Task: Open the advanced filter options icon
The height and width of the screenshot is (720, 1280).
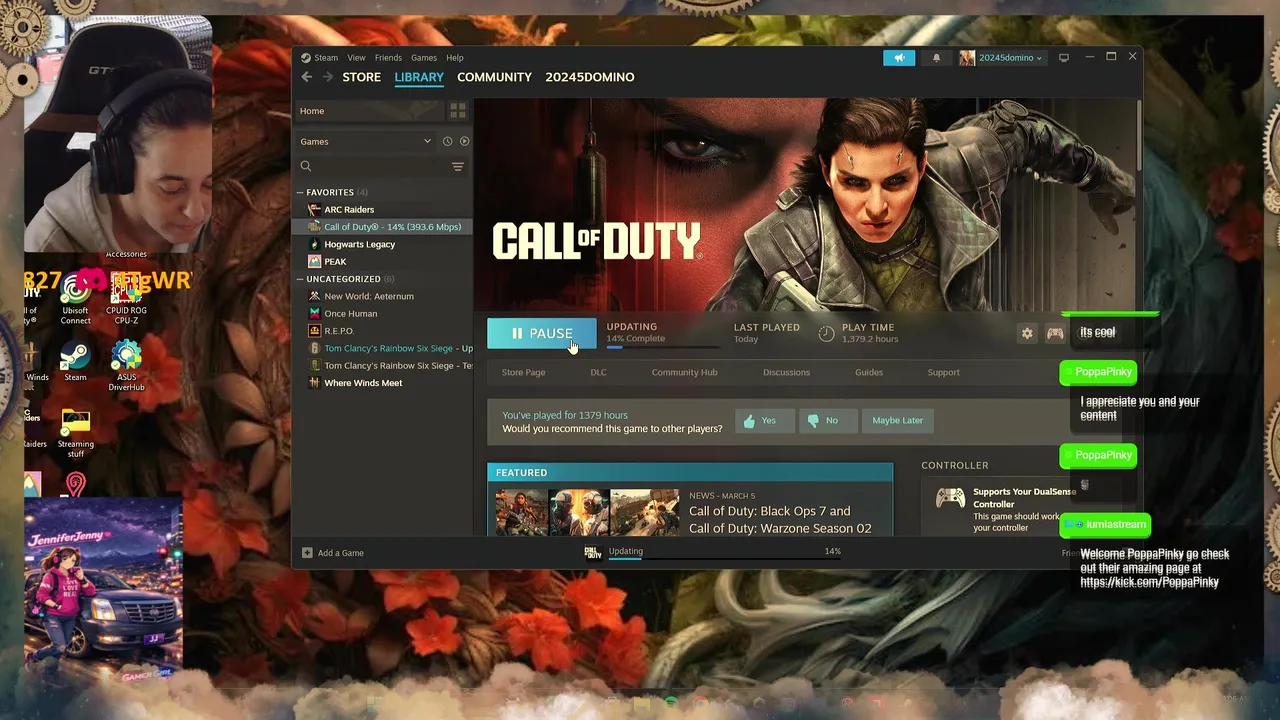Action: pyautogui.click(x=458, y=167)
